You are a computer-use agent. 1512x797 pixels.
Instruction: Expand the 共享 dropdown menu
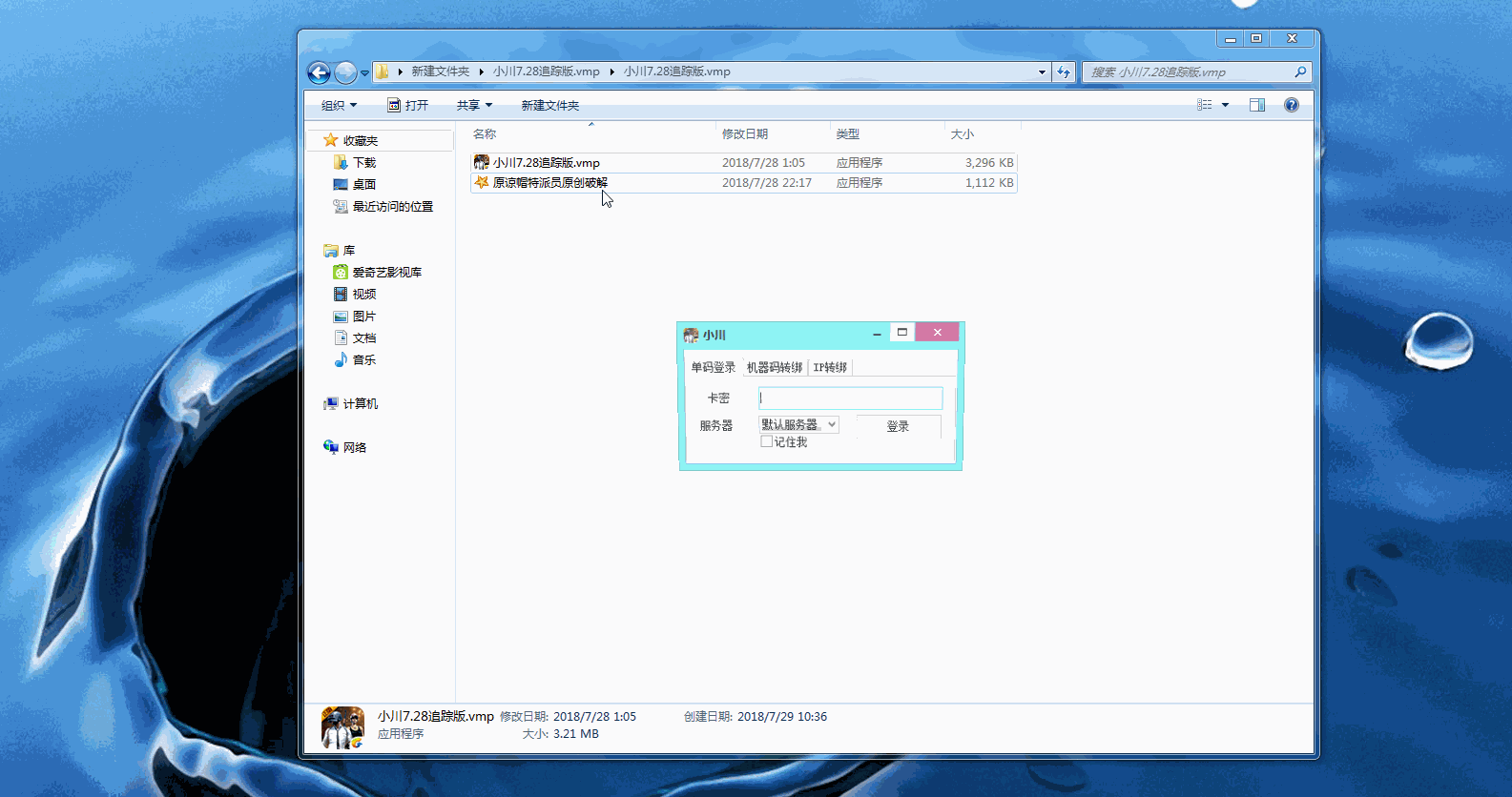[x=474, y=105]
